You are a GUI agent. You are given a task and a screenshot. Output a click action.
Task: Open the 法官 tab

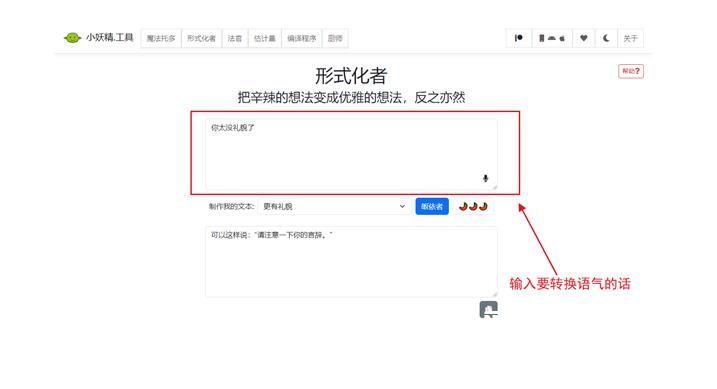click(x=235, y=38)
